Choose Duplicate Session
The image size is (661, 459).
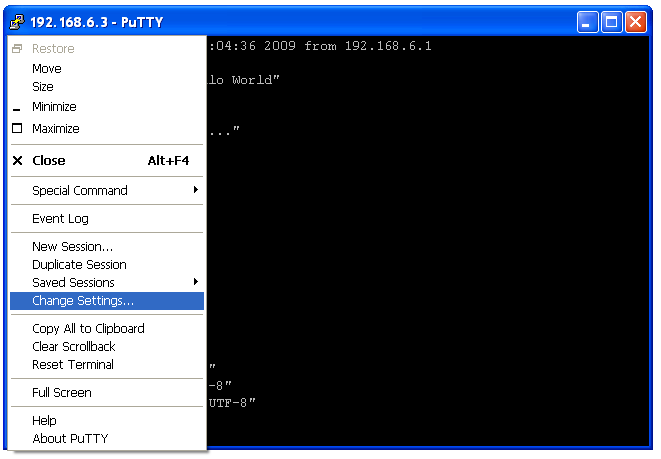point(107,265)
